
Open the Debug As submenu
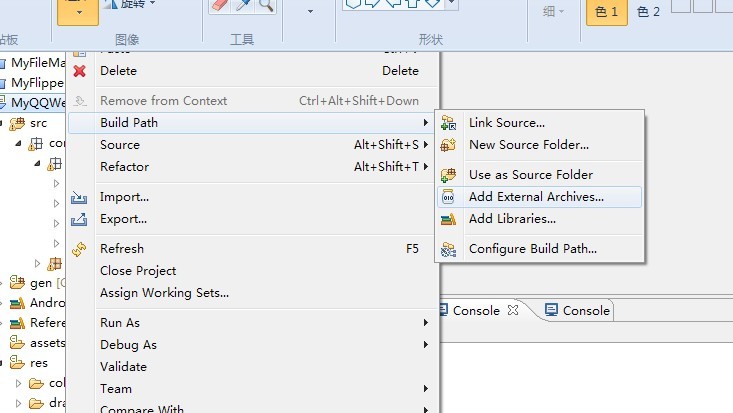click(x=253, y=345)
